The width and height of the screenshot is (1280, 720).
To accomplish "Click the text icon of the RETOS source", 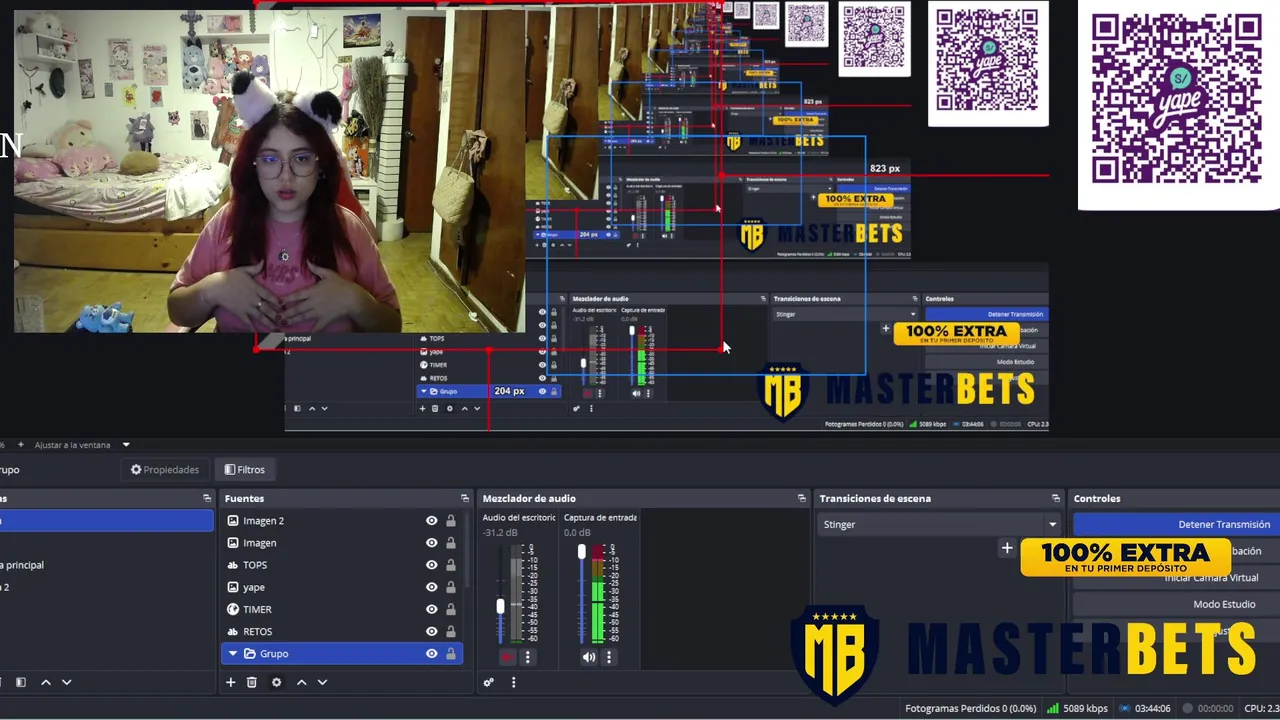I will pyautogui.click(x=233, y=631).
